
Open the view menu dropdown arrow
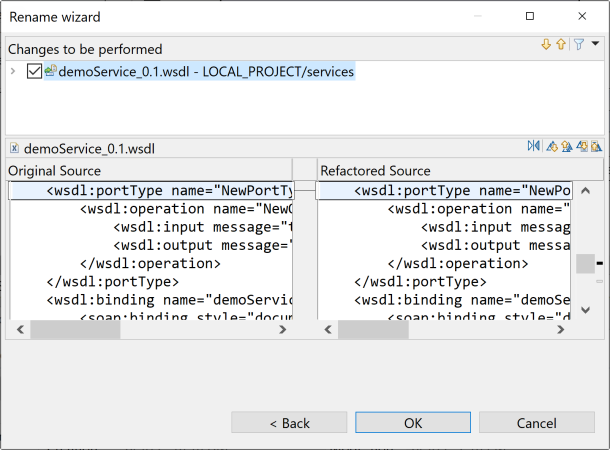[x=595, y=44]
